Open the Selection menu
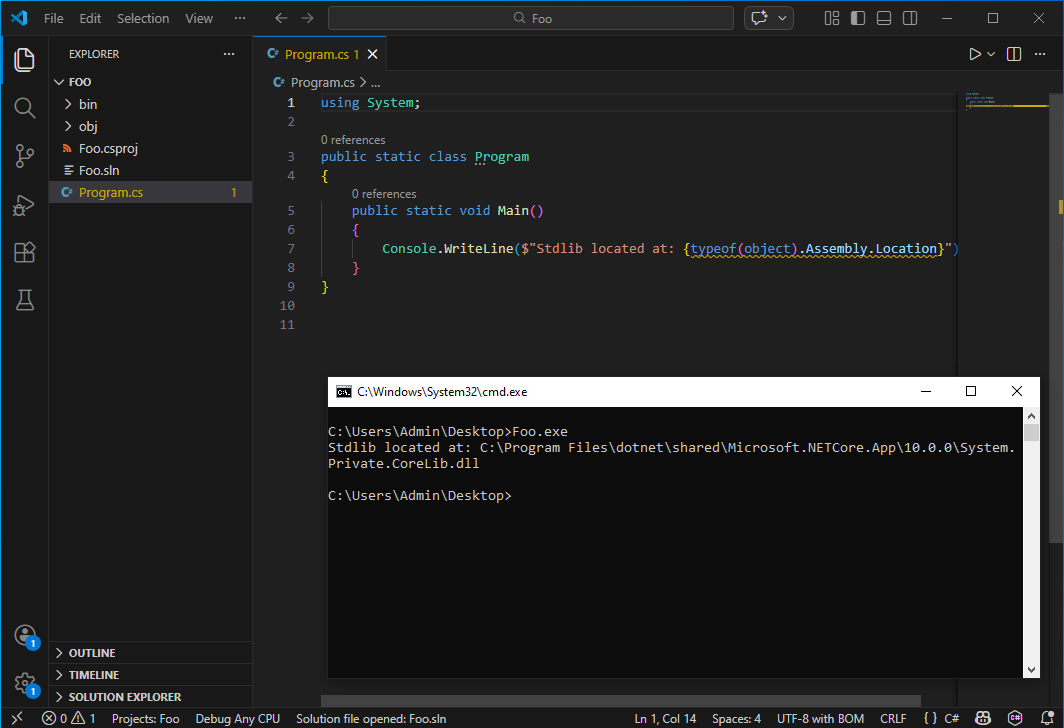The width and height of the screenshot is (1064, 728). tap(143, 18)
